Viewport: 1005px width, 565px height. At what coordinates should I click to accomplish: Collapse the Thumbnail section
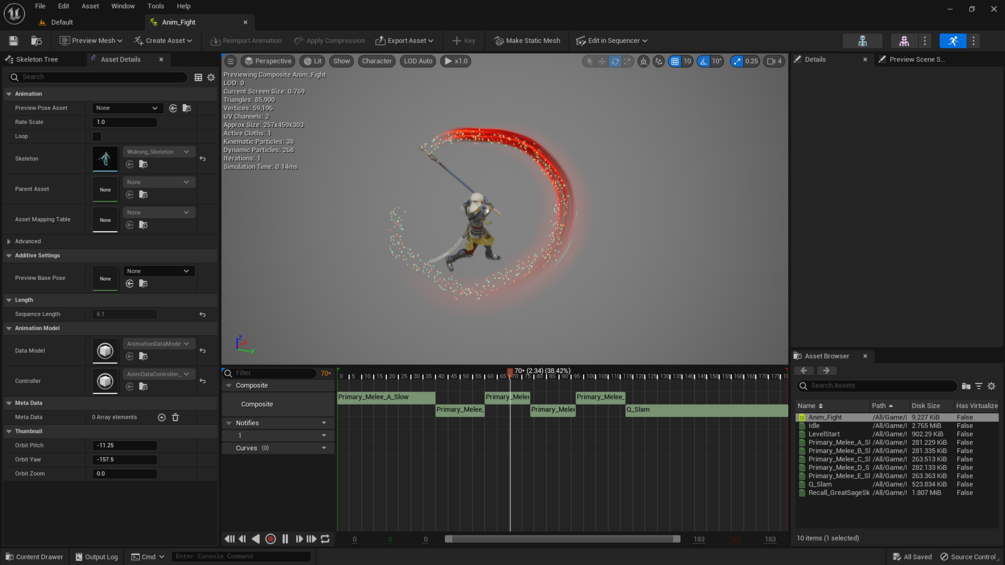pos(9,431)
